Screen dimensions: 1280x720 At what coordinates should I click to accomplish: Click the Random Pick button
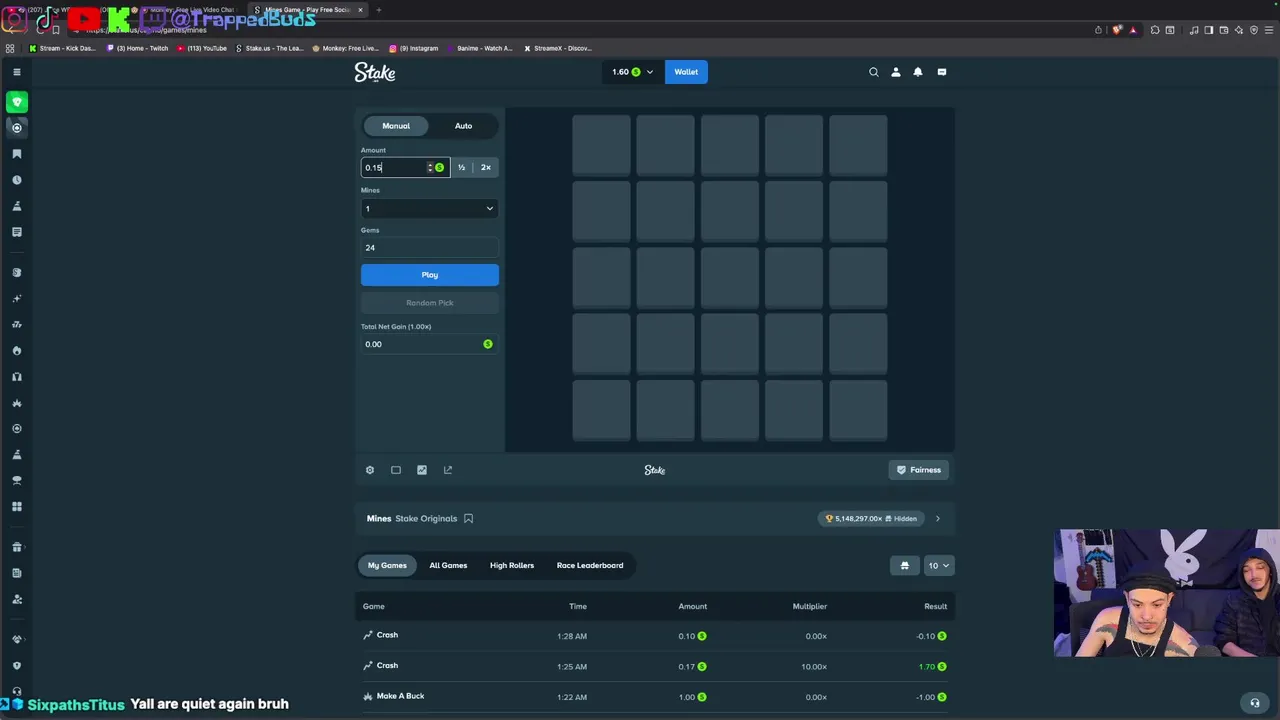pos(430,303)
